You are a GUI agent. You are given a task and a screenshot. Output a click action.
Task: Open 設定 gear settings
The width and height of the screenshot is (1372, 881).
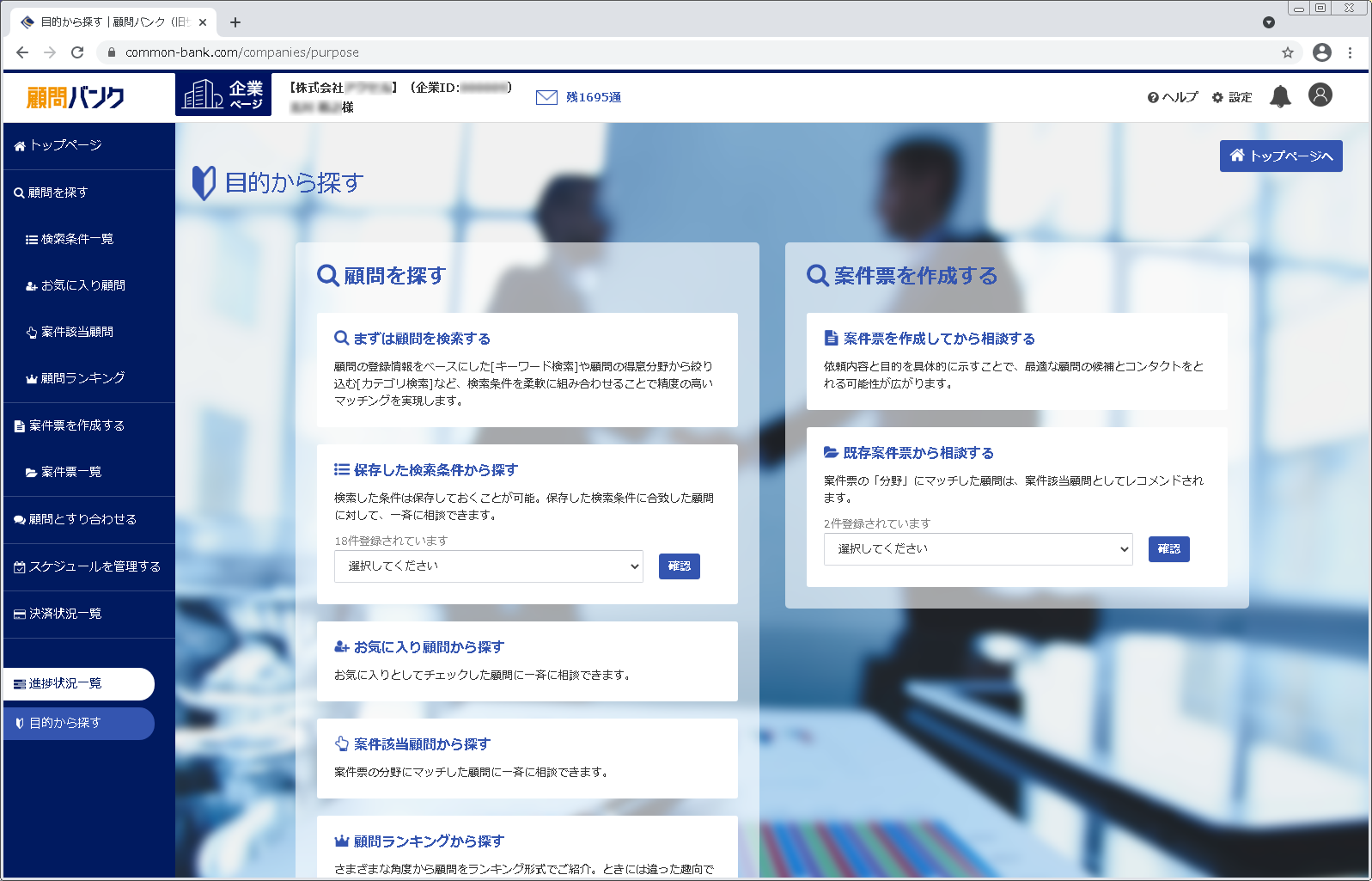1232,97
